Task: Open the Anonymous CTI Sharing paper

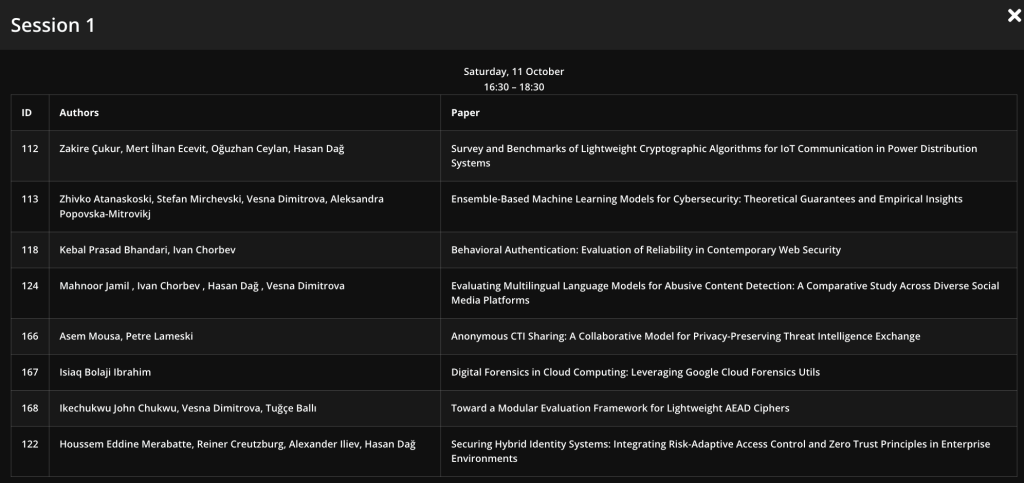Action: [685, 336]
